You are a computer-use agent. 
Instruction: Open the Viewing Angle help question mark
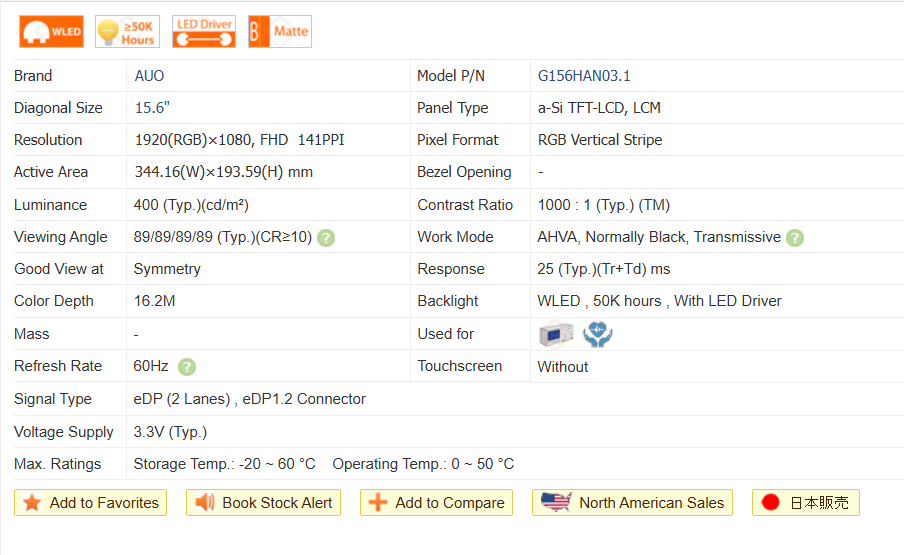tap(326, 238)
